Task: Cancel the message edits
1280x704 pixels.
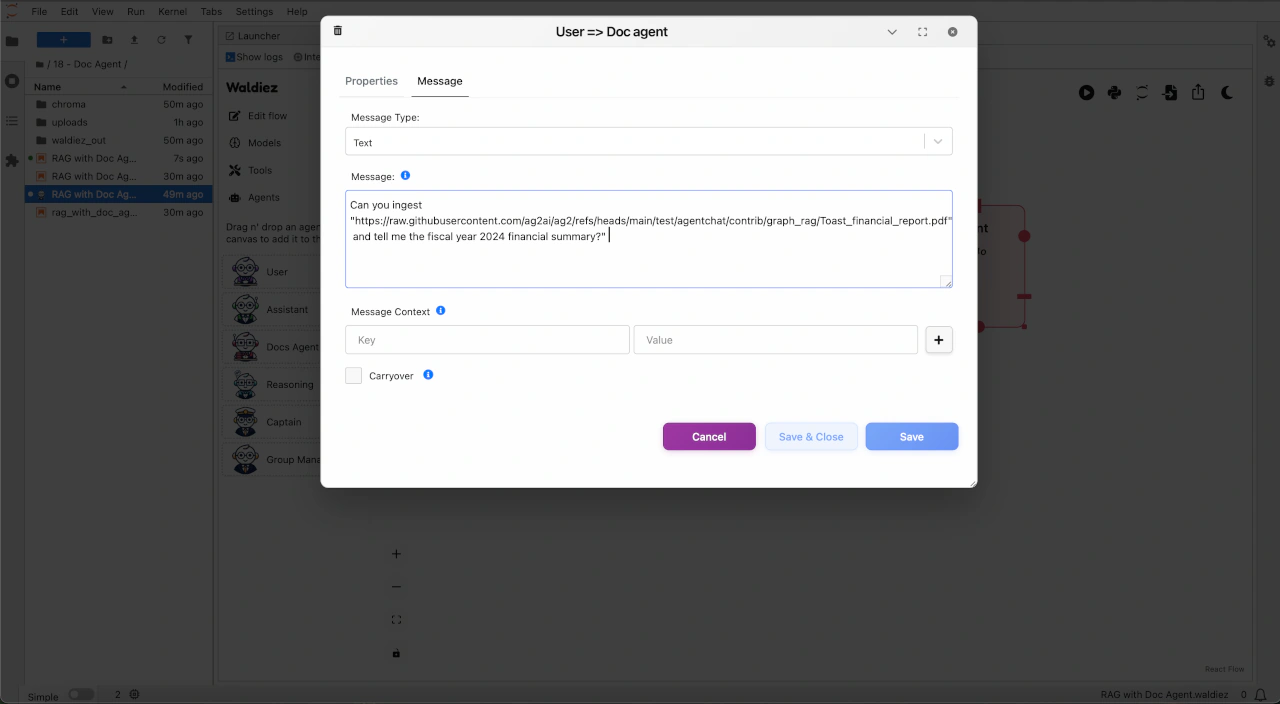Action: [709, 436]
